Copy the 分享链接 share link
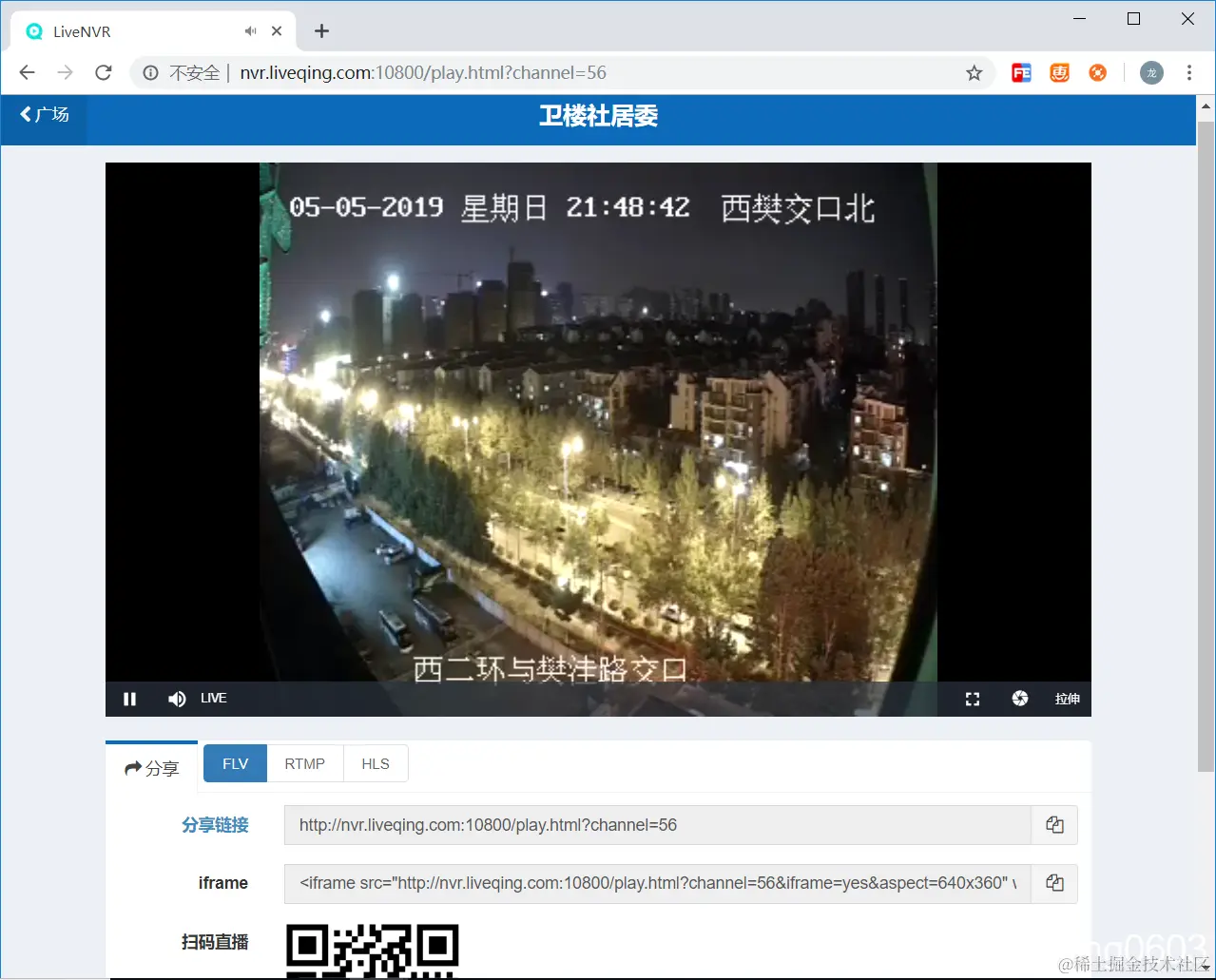The width and height of the screenshot is (1216, 980). pos(1053,825)
